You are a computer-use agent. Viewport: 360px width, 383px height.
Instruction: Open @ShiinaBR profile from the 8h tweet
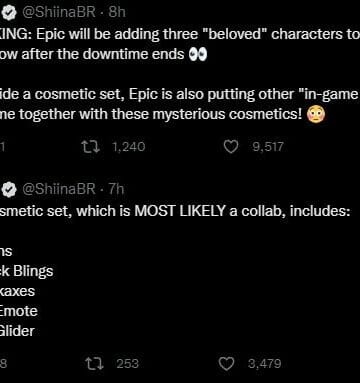[x=59, y=12]
